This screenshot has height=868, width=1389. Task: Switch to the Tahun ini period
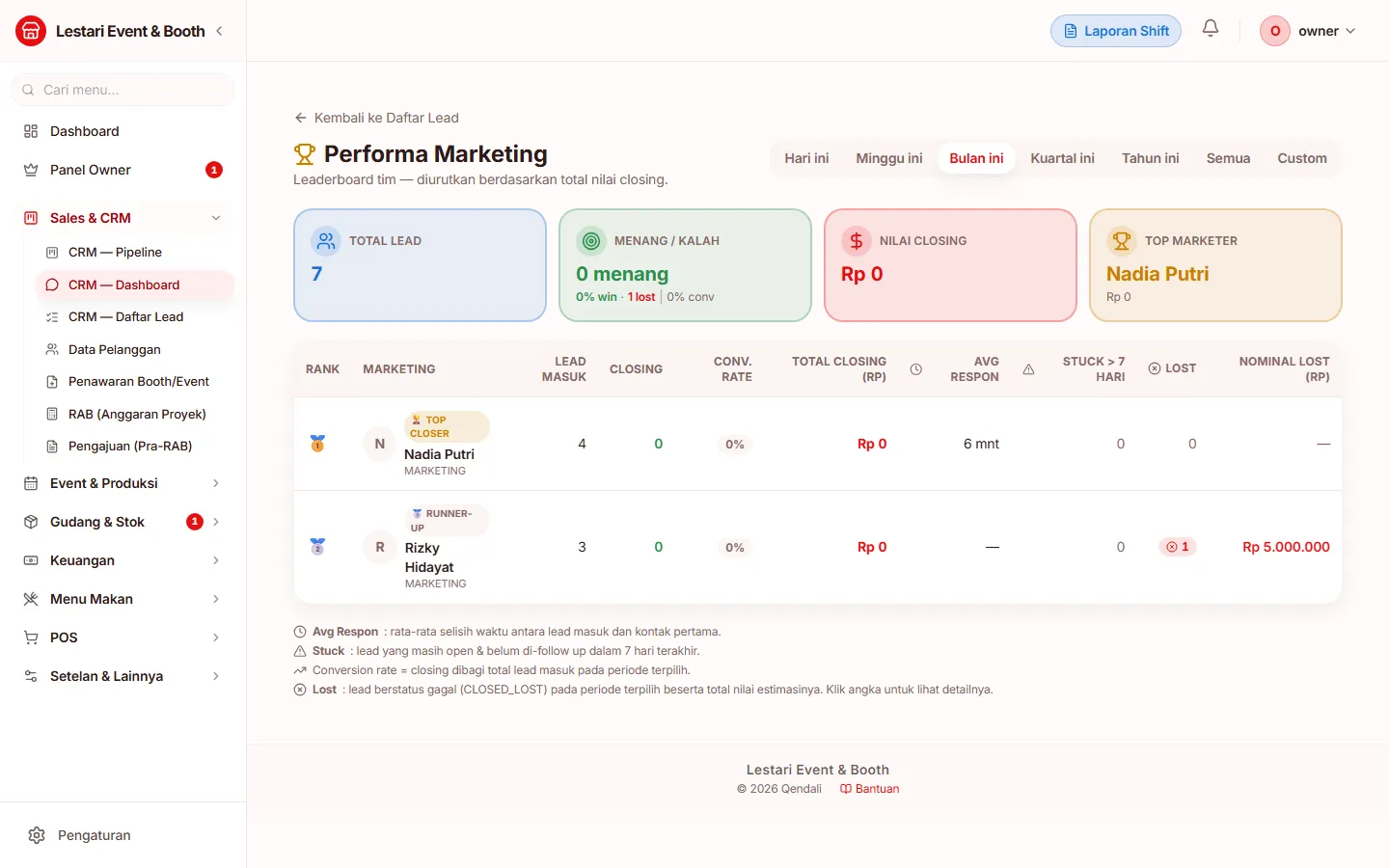point(1150,158)
